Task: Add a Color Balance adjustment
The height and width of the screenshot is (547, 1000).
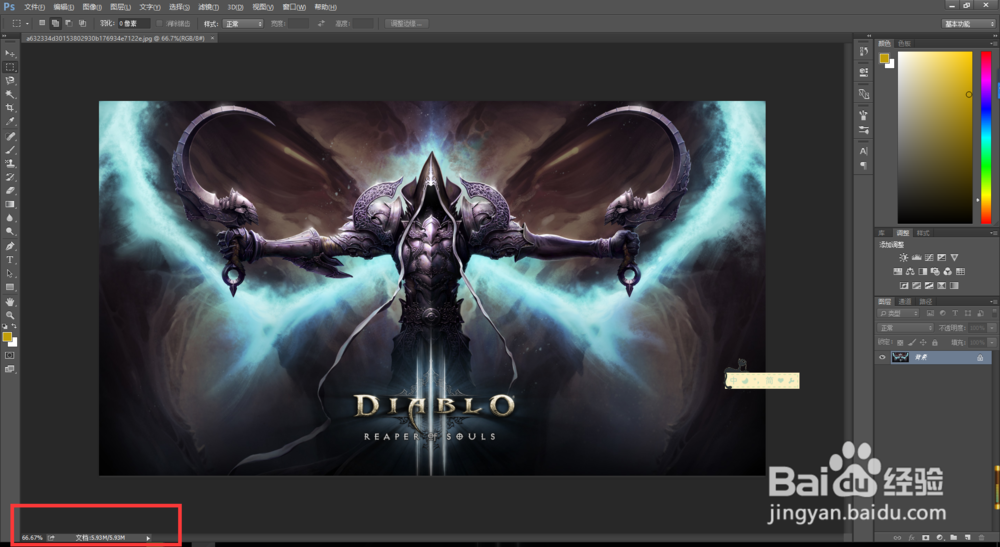Action: pos(910,272)
